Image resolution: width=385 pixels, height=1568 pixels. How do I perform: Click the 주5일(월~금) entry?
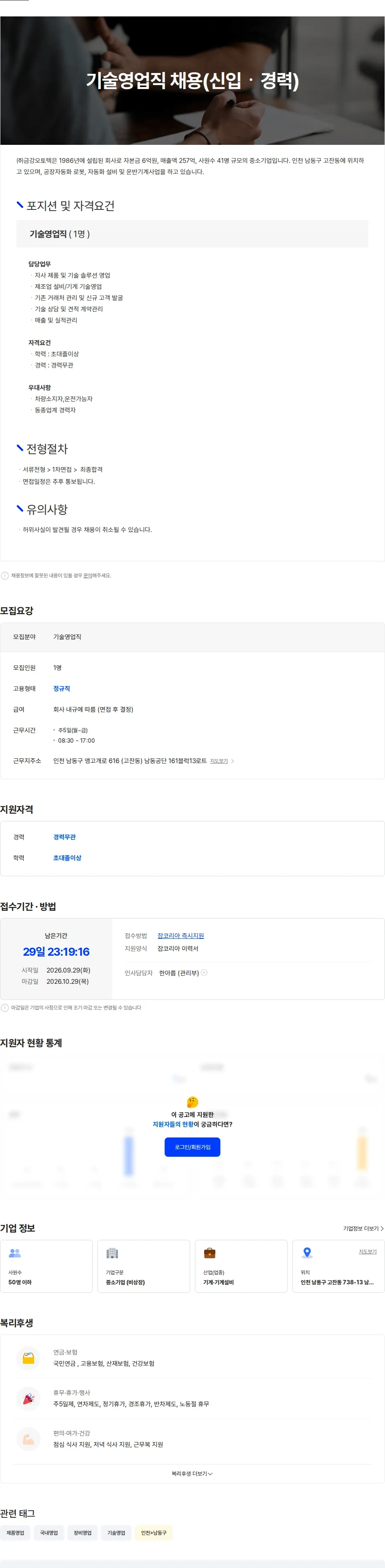pyautogui.click(x=73, y=730)
